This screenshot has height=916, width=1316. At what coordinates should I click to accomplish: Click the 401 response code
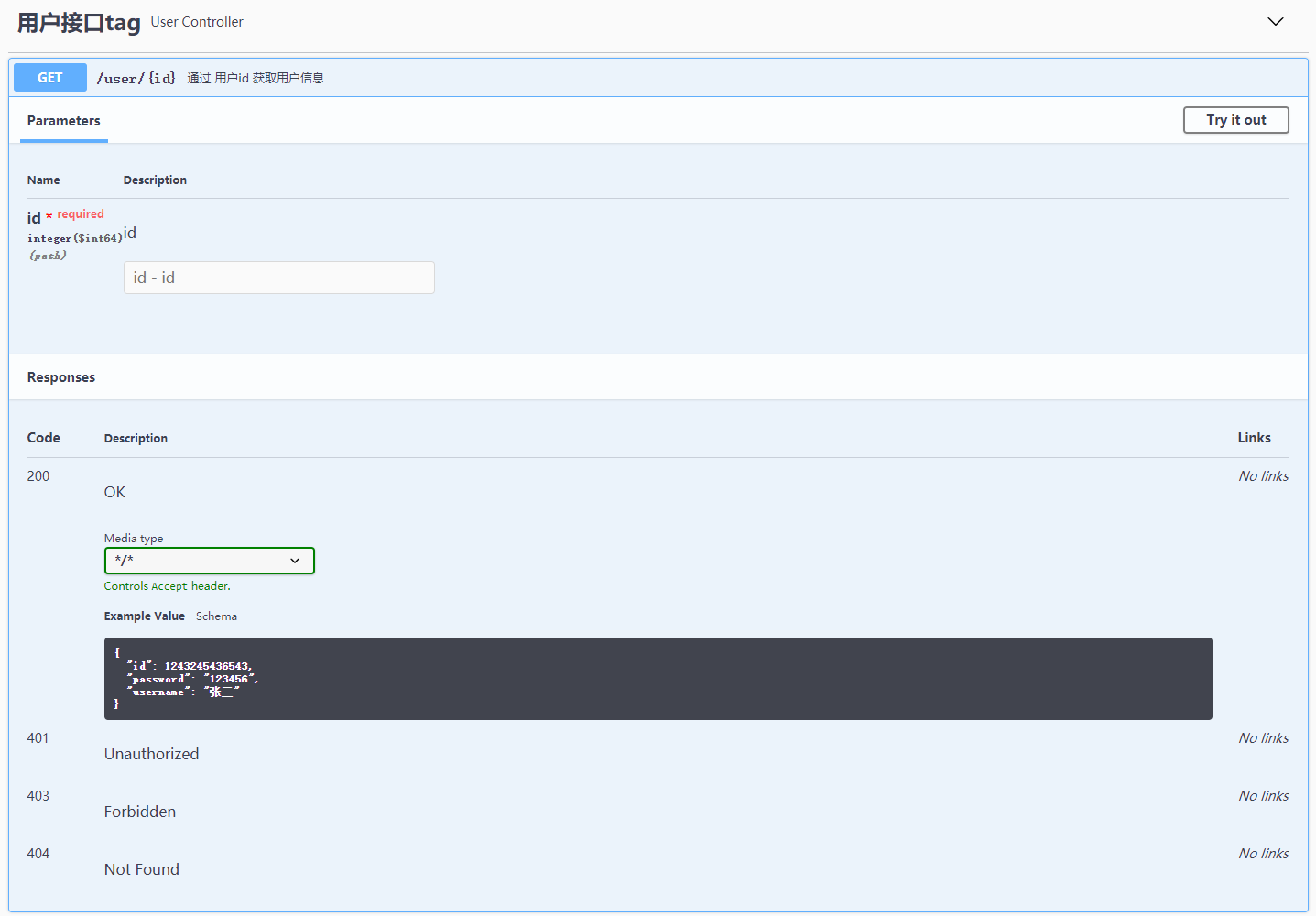tap(38, 738)
